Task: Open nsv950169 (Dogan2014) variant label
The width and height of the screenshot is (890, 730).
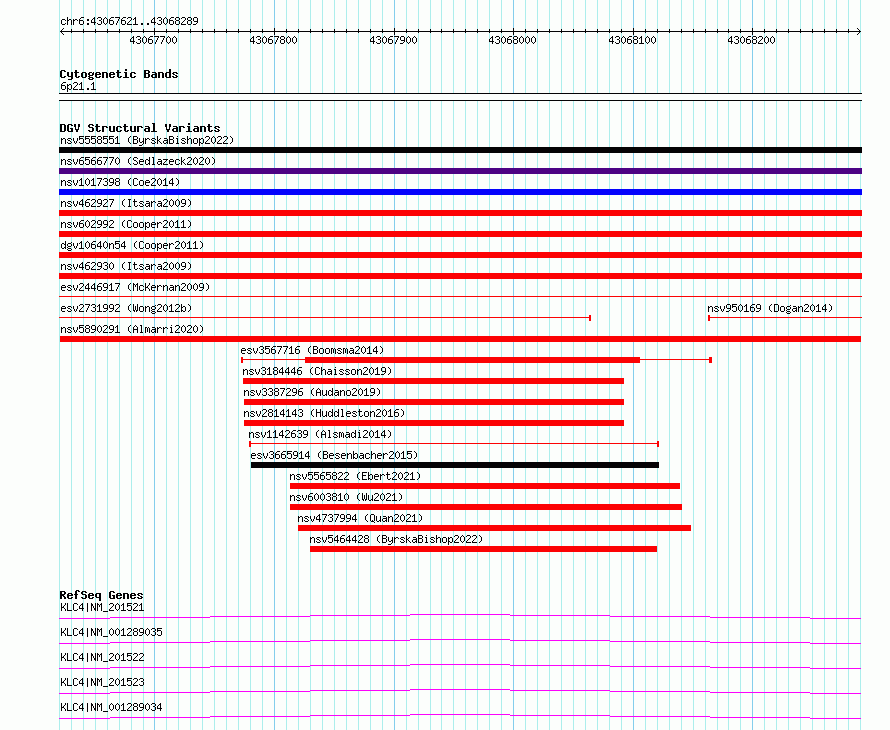Action: 770,308
